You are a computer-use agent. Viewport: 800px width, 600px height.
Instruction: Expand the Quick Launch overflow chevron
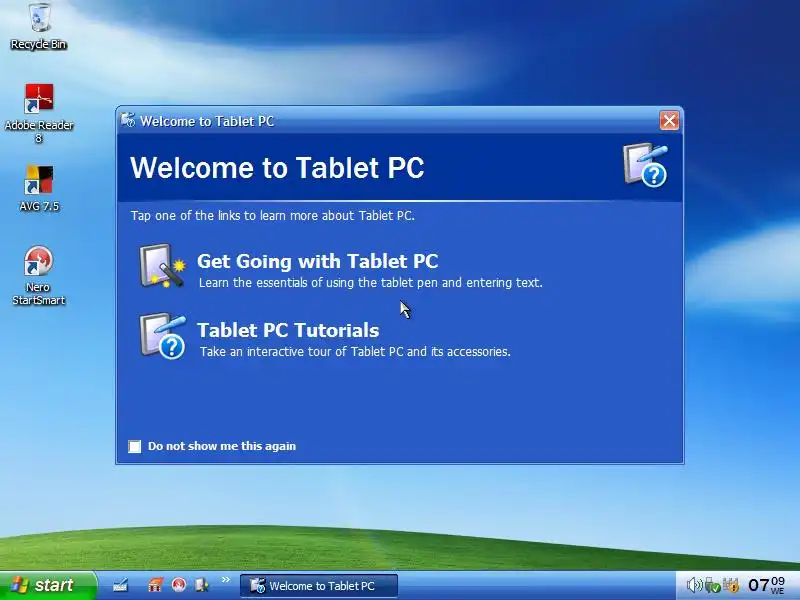226,580
